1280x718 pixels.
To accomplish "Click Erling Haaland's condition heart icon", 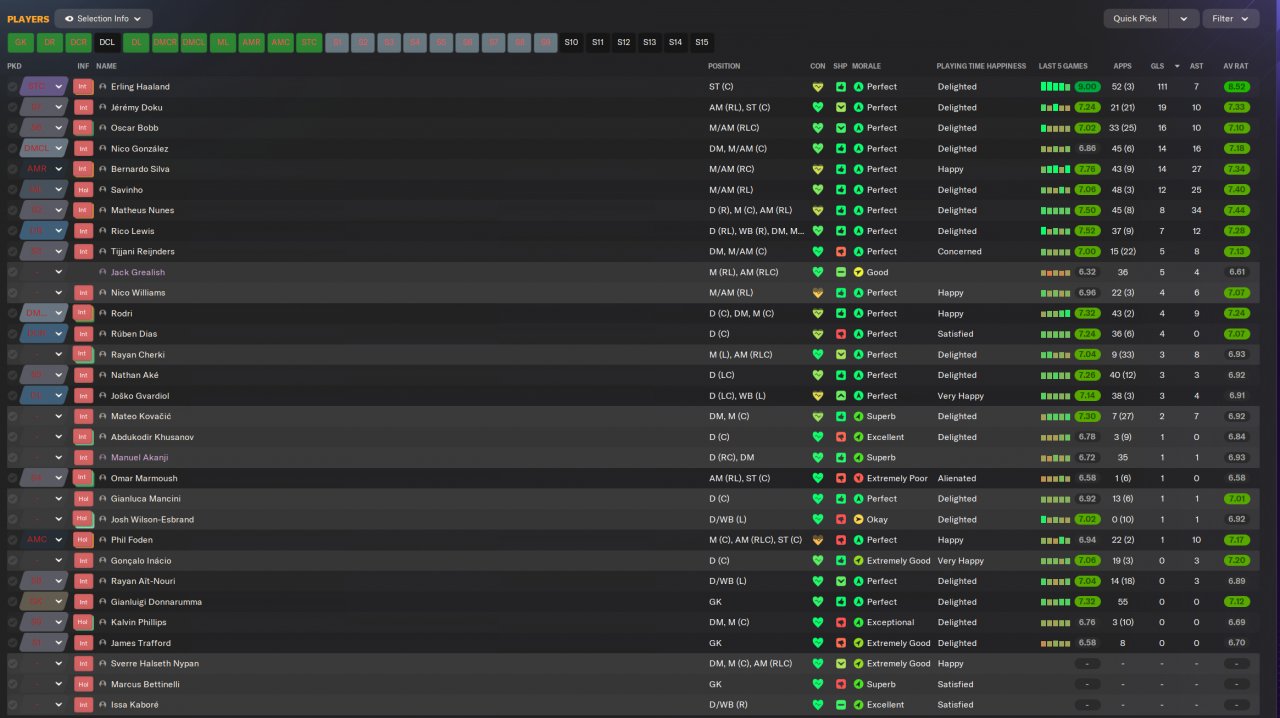I will coord(817,87).
